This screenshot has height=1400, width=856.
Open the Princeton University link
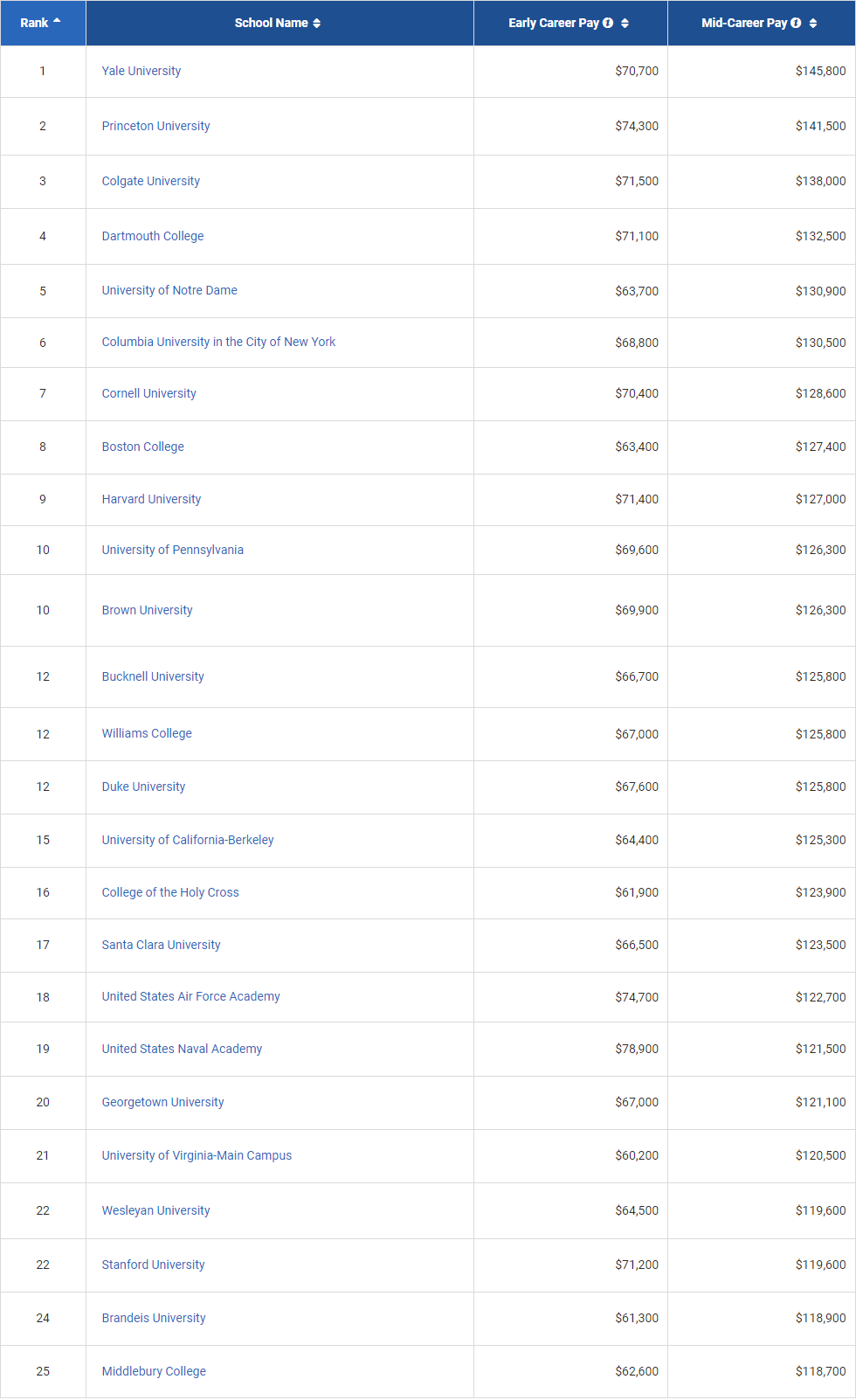coord(155,126)
